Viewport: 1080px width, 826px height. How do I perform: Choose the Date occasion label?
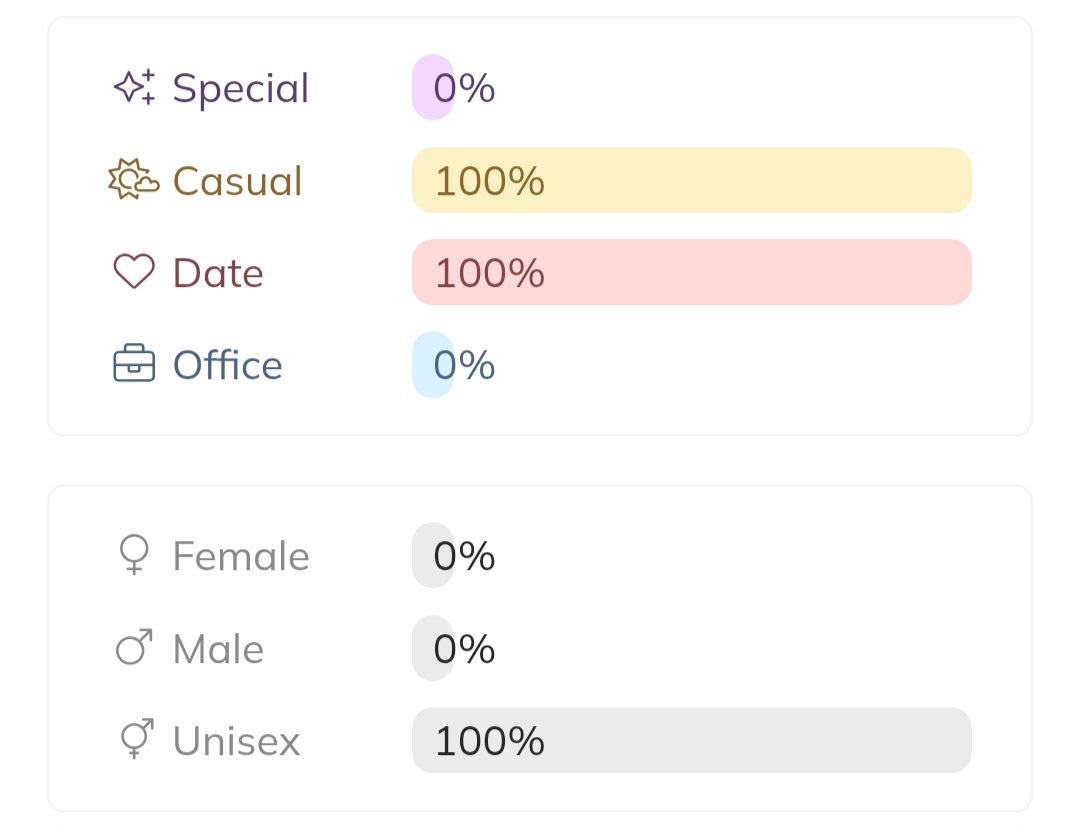coord(218,273)
